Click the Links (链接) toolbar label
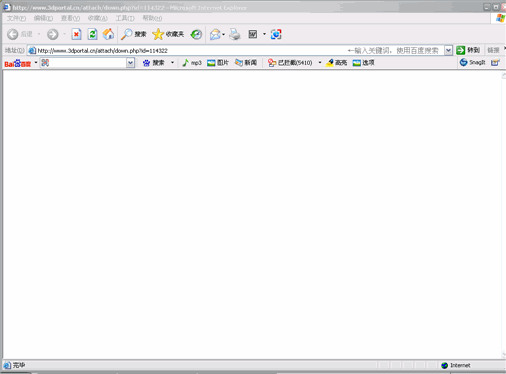Screen dimensions: 506x374 [x=493, y=50]
